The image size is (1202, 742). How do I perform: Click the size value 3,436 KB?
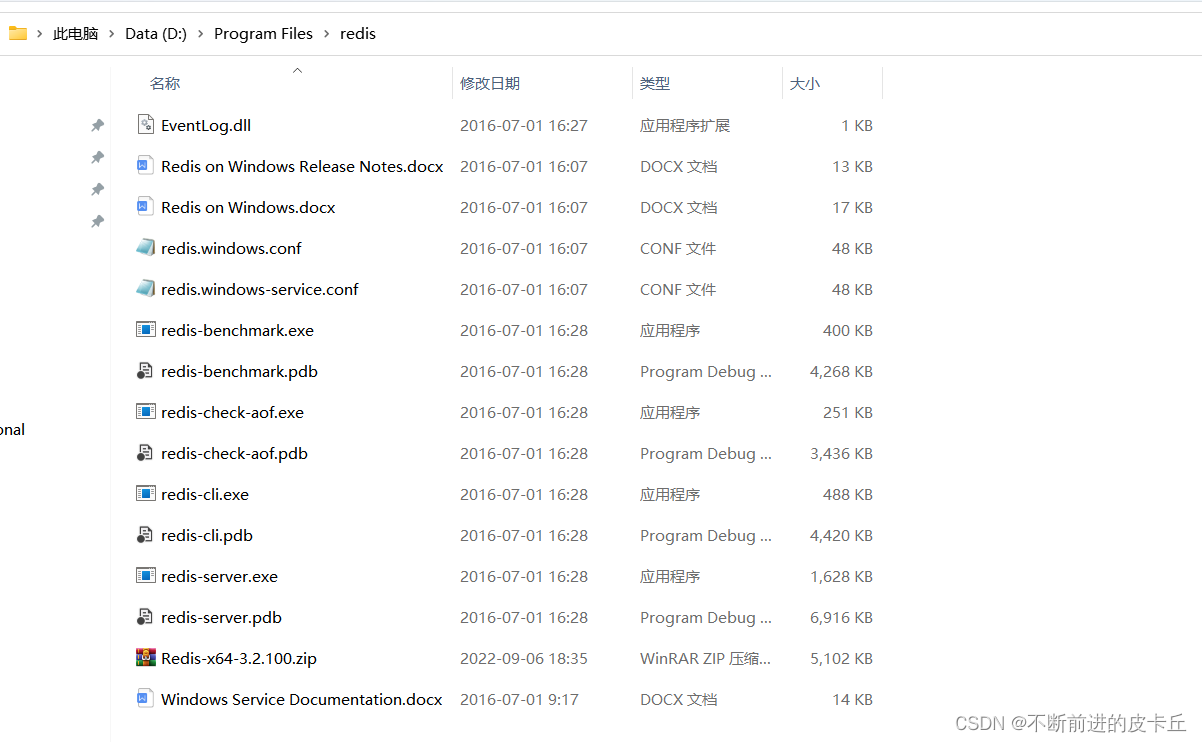click(x=841, y=453)
